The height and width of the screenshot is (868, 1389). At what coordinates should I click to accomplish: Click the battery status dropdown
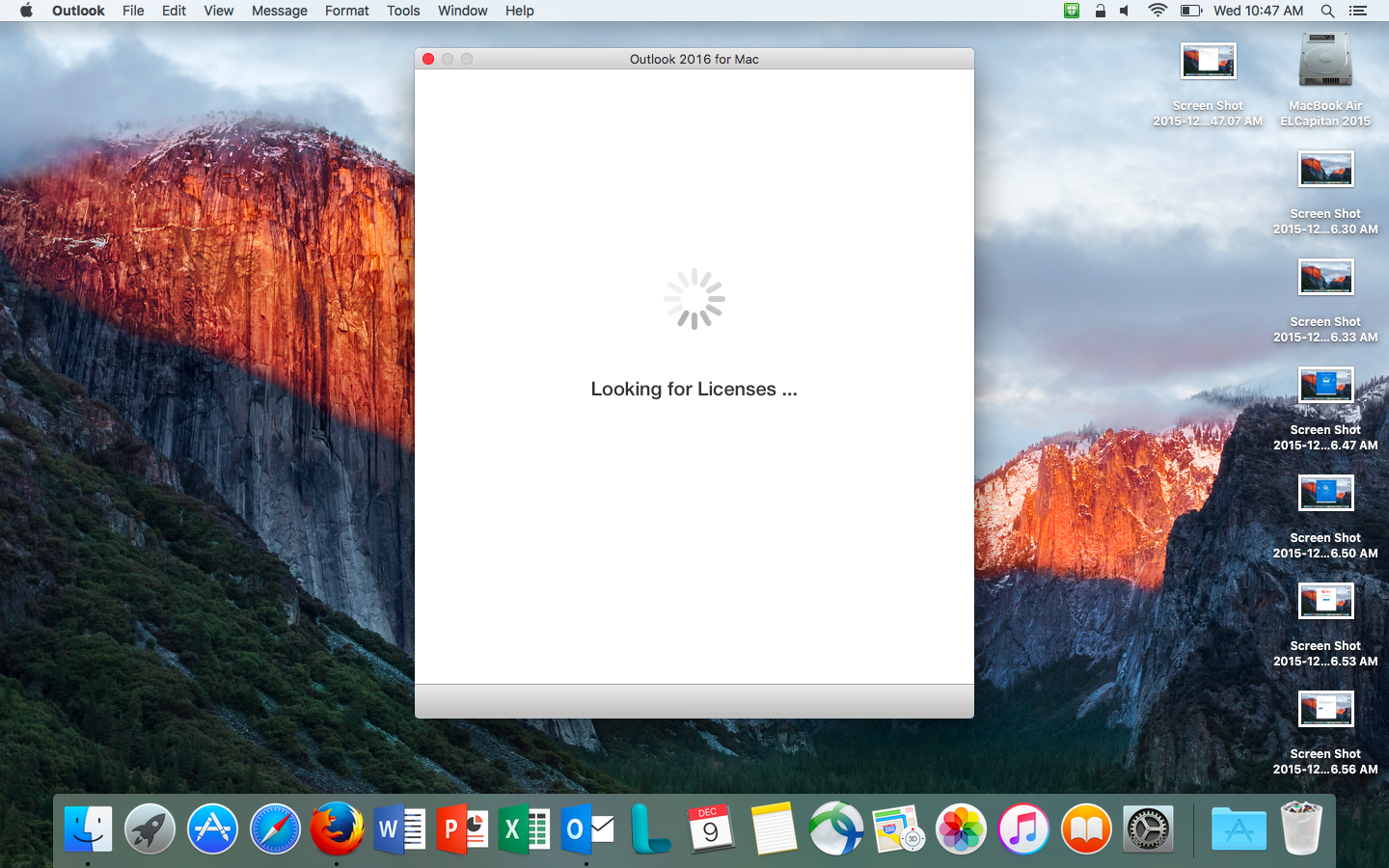(x=1190, y=11)
